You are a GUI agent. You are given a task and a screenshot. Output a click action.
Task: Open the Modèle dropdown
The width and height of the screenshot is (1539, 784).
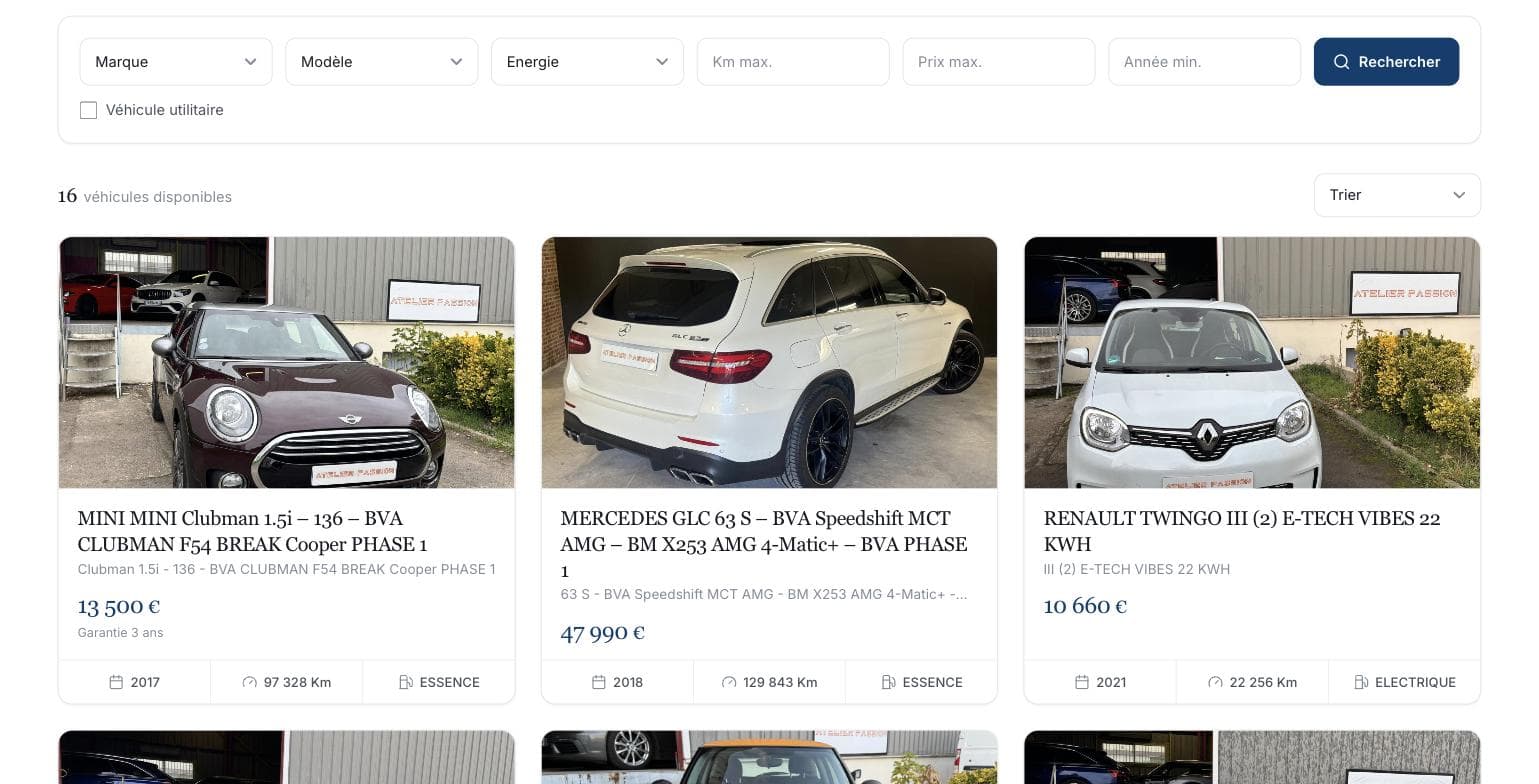click(382, 62)
